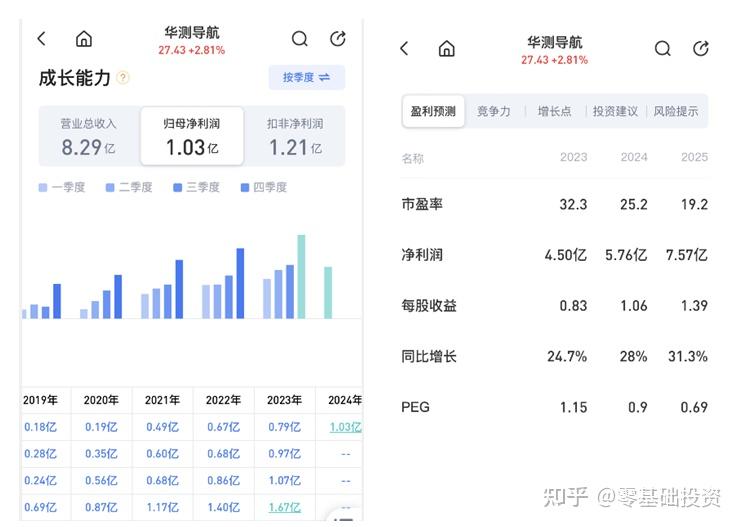
Task: Select cell 1.40亿 under 2022年
Action: tap(223, 507)
